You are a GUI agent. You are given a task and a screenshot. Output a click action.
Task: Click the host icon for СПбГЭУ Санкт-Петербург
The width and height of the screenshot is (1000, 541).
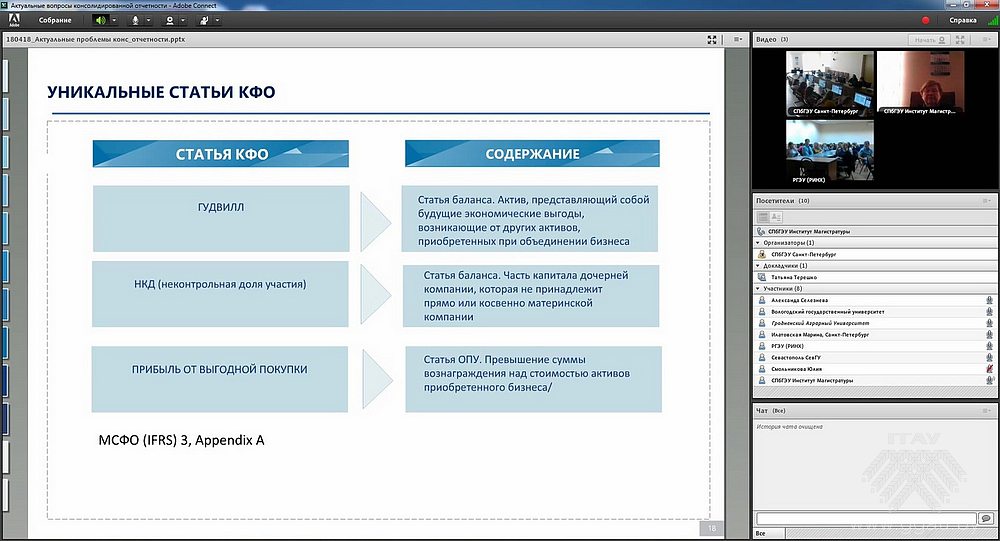click(x=761, y=255)
